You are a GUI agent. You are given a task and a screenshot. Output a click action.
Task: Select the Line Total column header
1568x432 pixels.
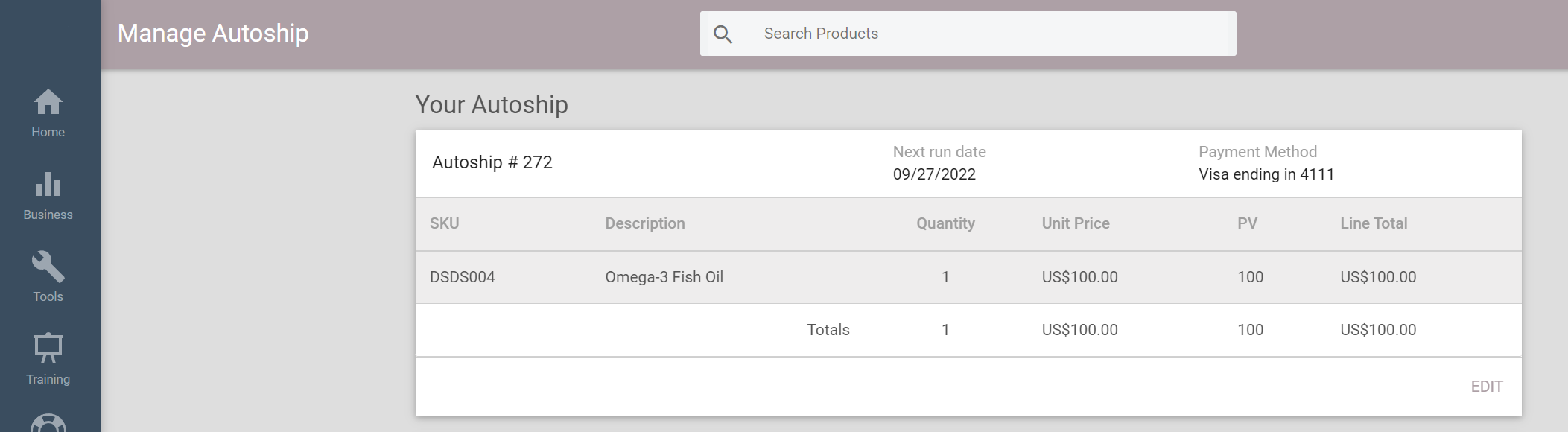click(x=1373, y=223)
